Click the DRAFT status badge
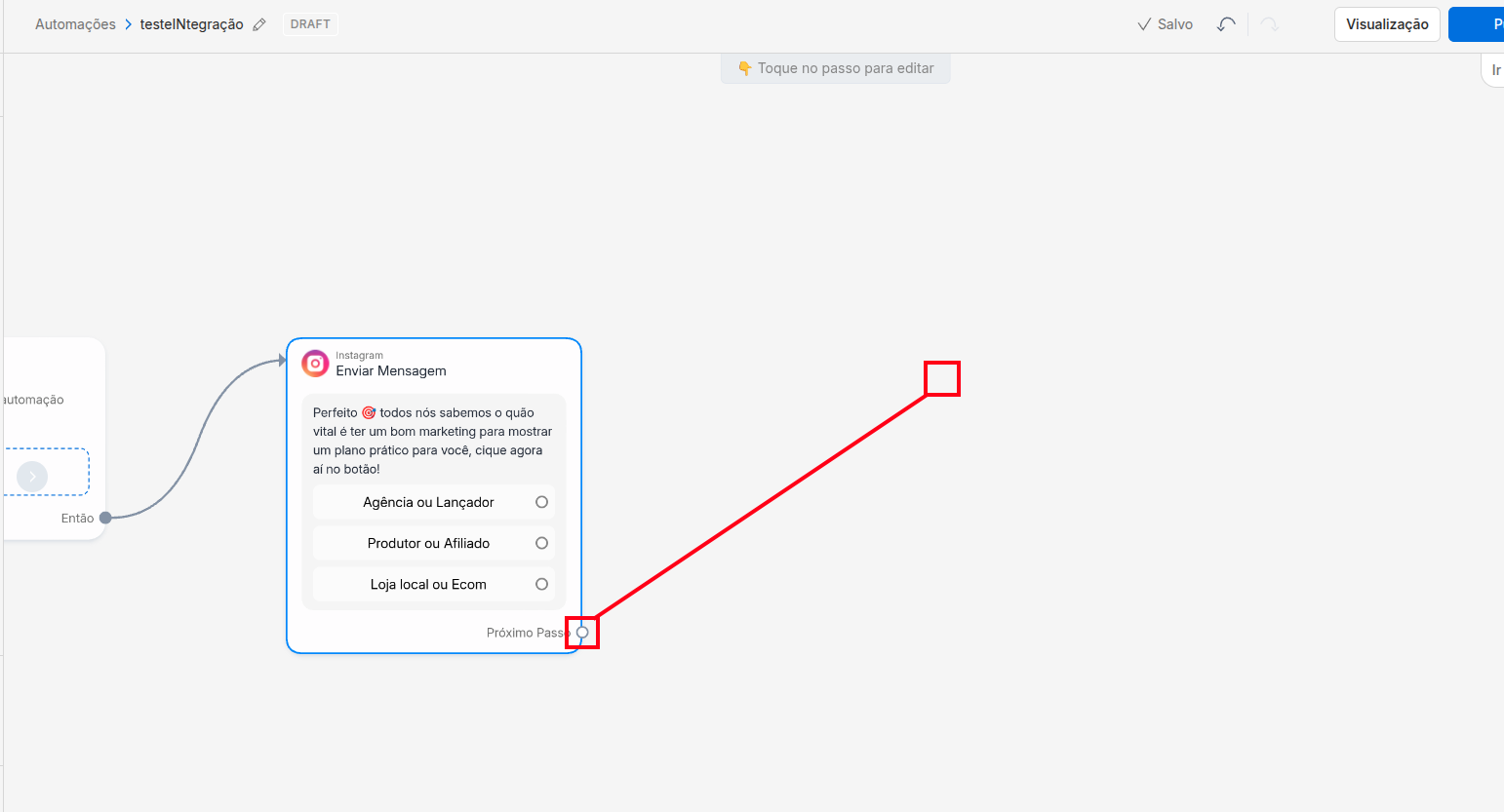Screen dimensions: 1504x812 (x=310, y=24)
